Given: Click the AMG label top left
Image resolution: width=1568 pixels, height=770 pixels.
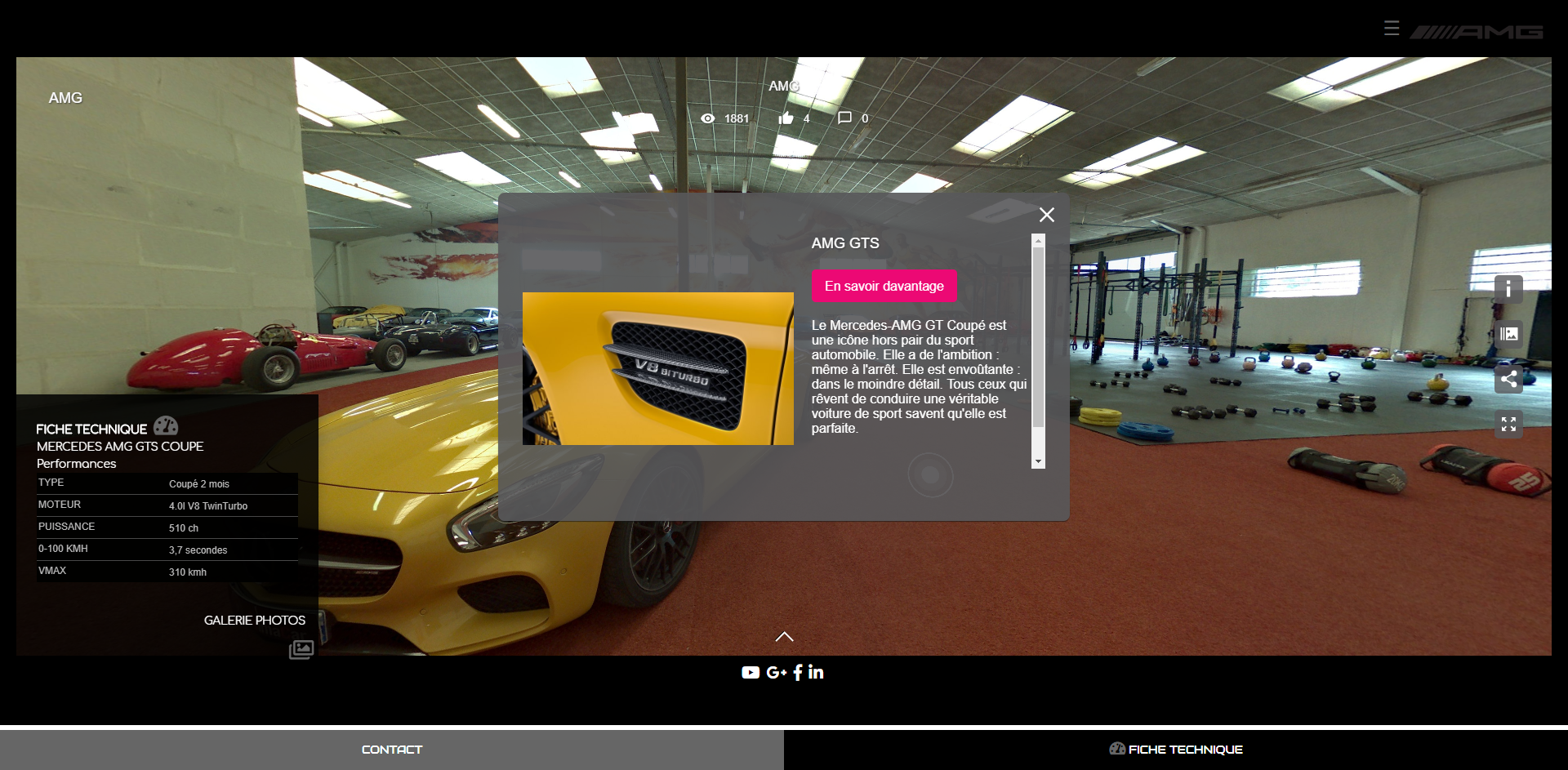Looking at the screenshot, I should pos(65,98).
